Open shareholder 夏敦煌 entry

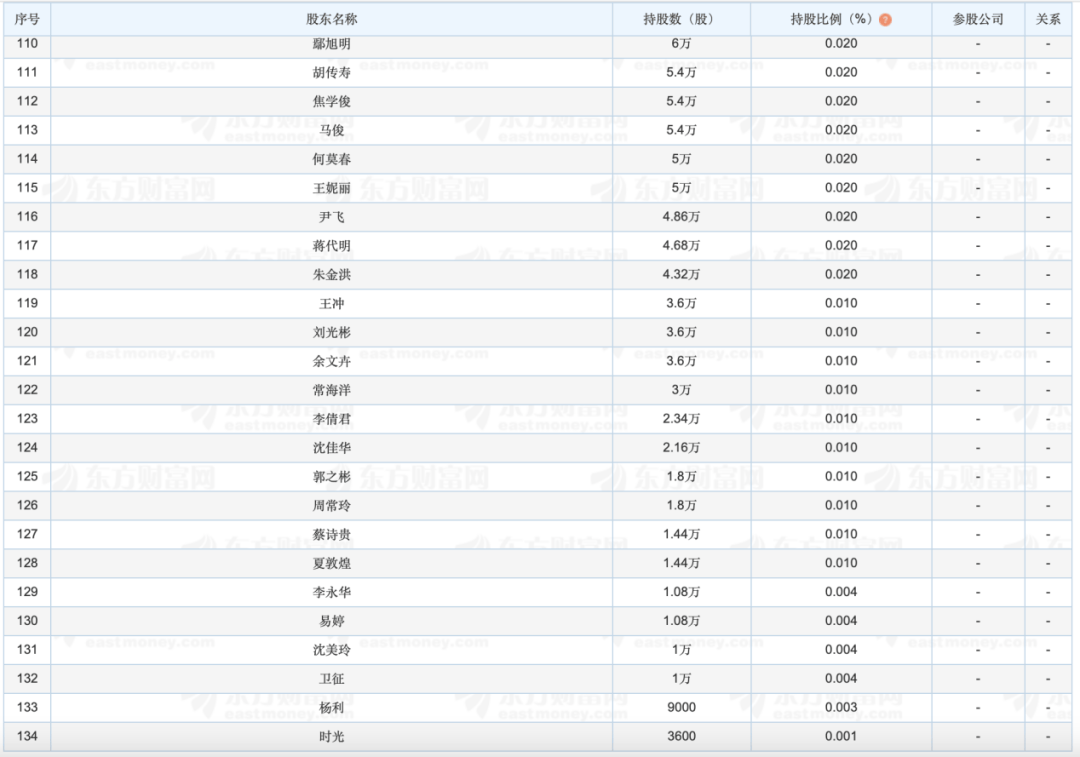tap(331, 563)
